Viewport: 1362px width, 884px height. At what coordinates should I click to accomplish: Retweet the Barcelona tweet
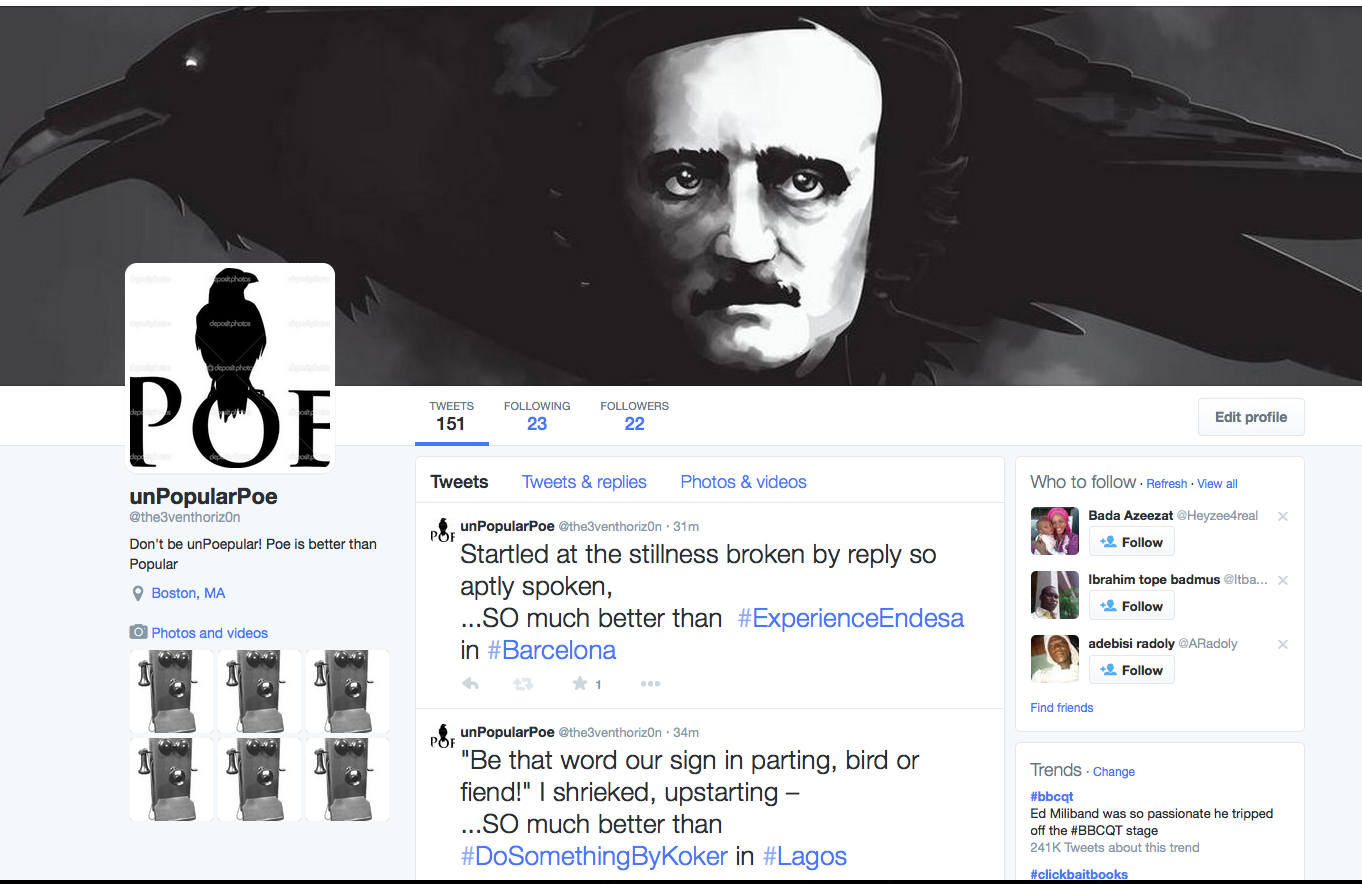(x=523, y=684)
